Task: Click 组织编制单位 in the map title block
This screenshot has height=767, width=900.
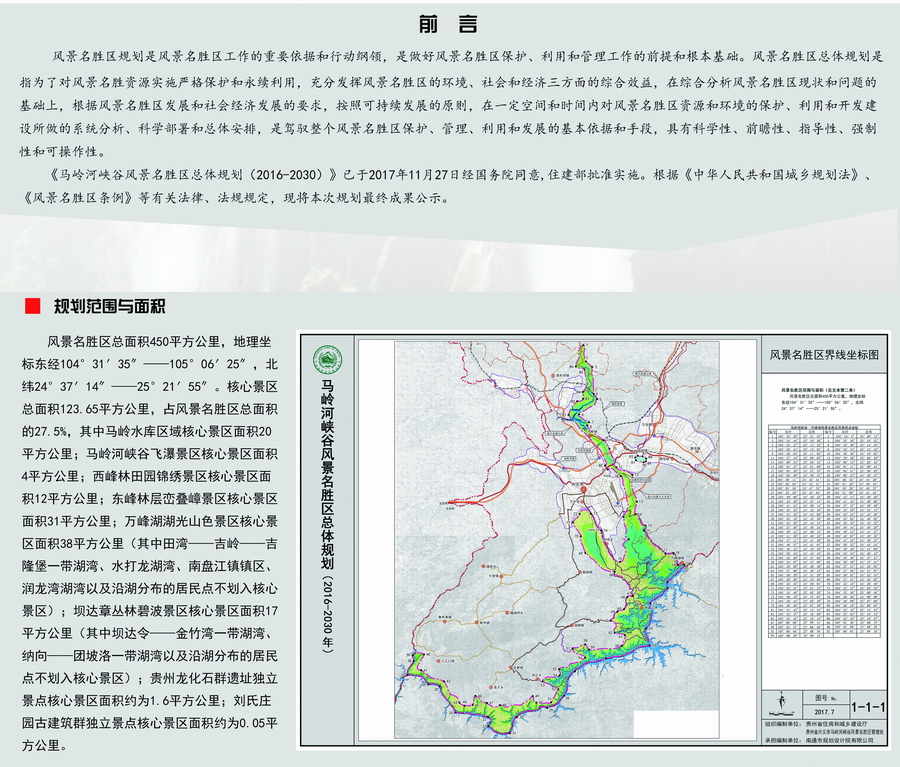Action: tap(782, 725)
